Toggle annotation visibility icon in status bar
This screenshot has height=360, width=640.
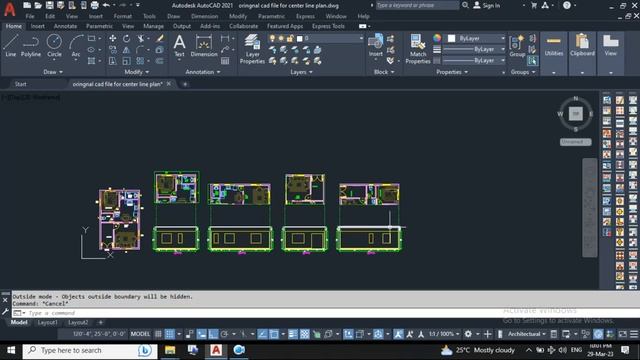click(x=398, y=334)
